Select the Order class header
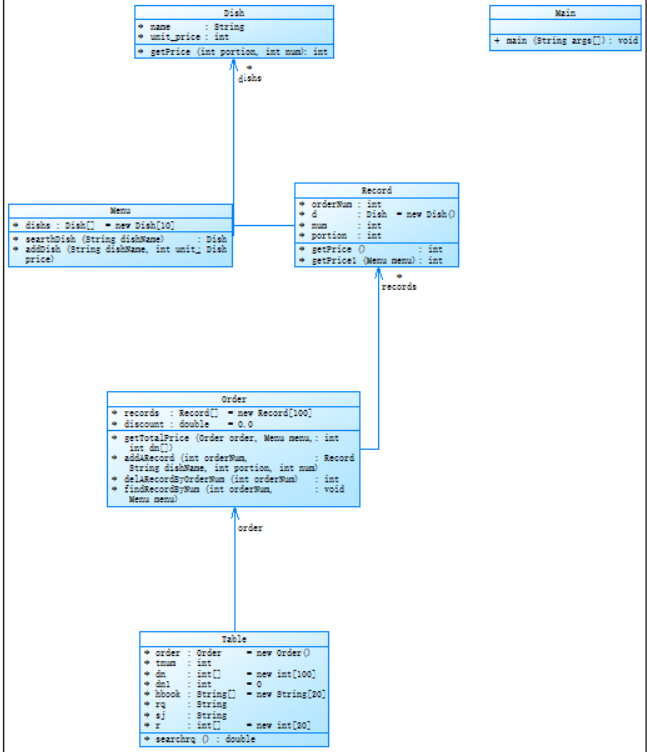This screenshot has height=752, width=647. tap(234, 399)
